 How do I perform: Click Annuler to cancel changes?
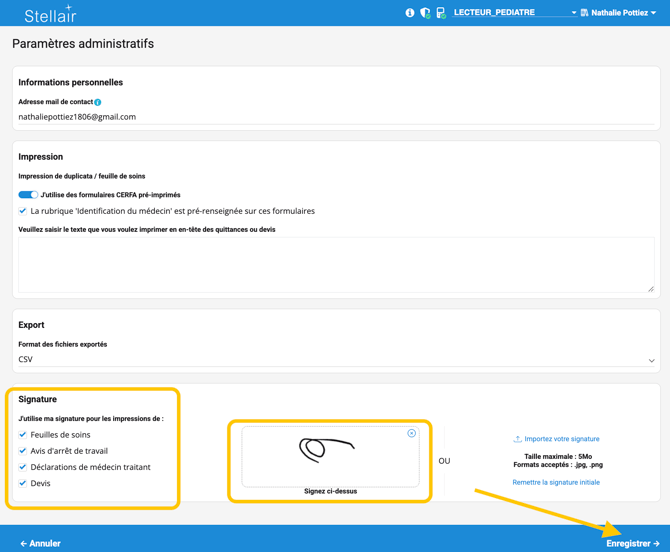point(41,543)
